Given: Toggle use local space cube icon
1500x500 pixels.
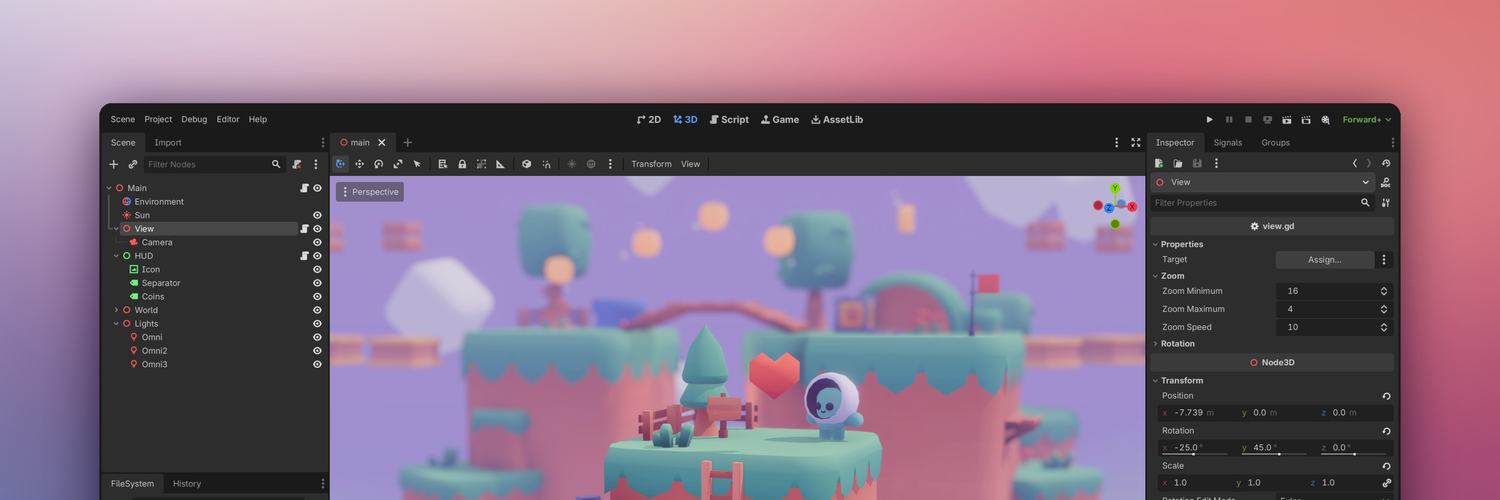Looking at the screenshot, I should [x=527, y=164].
